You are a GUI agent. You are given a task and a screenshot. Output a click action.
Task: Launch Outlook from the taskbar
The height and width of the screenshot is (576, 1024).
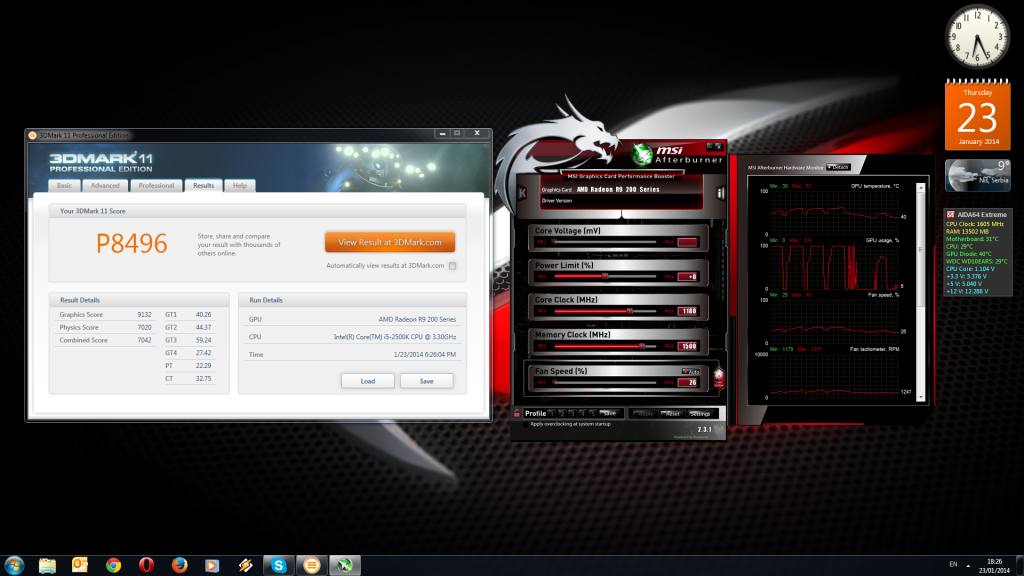[80, 565]
